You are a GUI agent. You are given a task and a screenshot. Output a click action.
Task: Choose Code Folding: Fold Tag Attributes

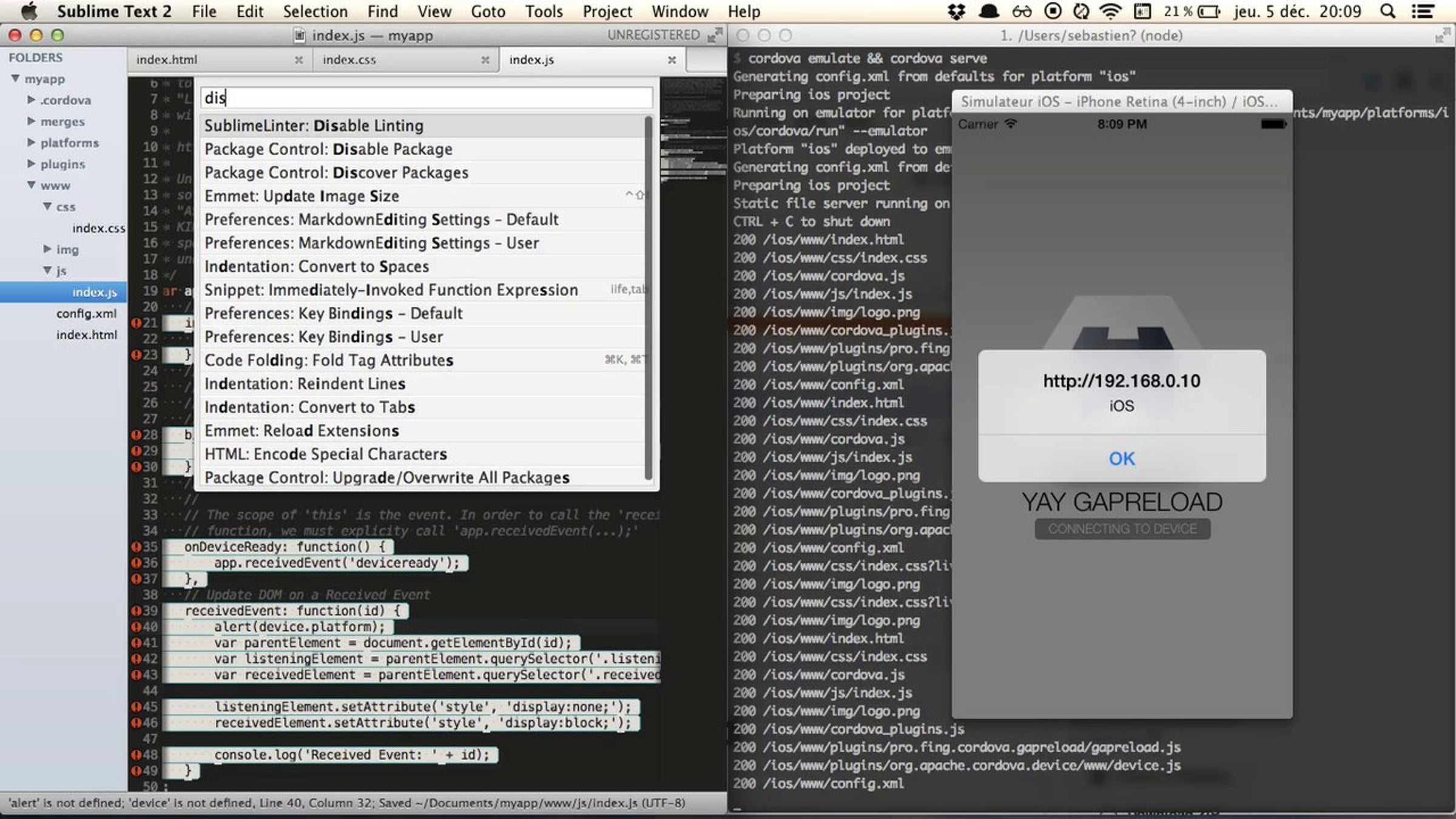click(422, 361)
